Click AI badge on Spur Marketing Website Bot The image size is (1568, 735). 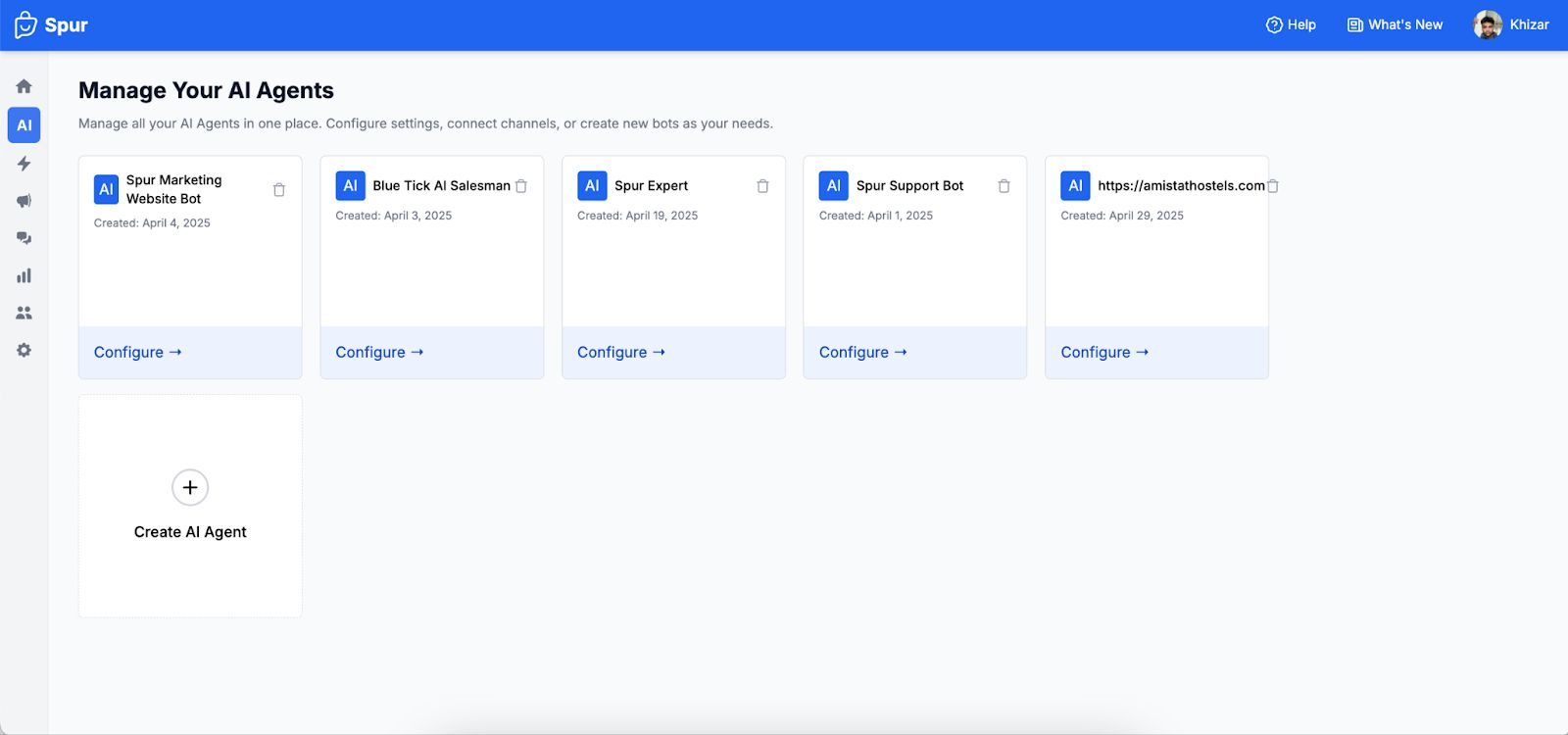coord(106,189)
